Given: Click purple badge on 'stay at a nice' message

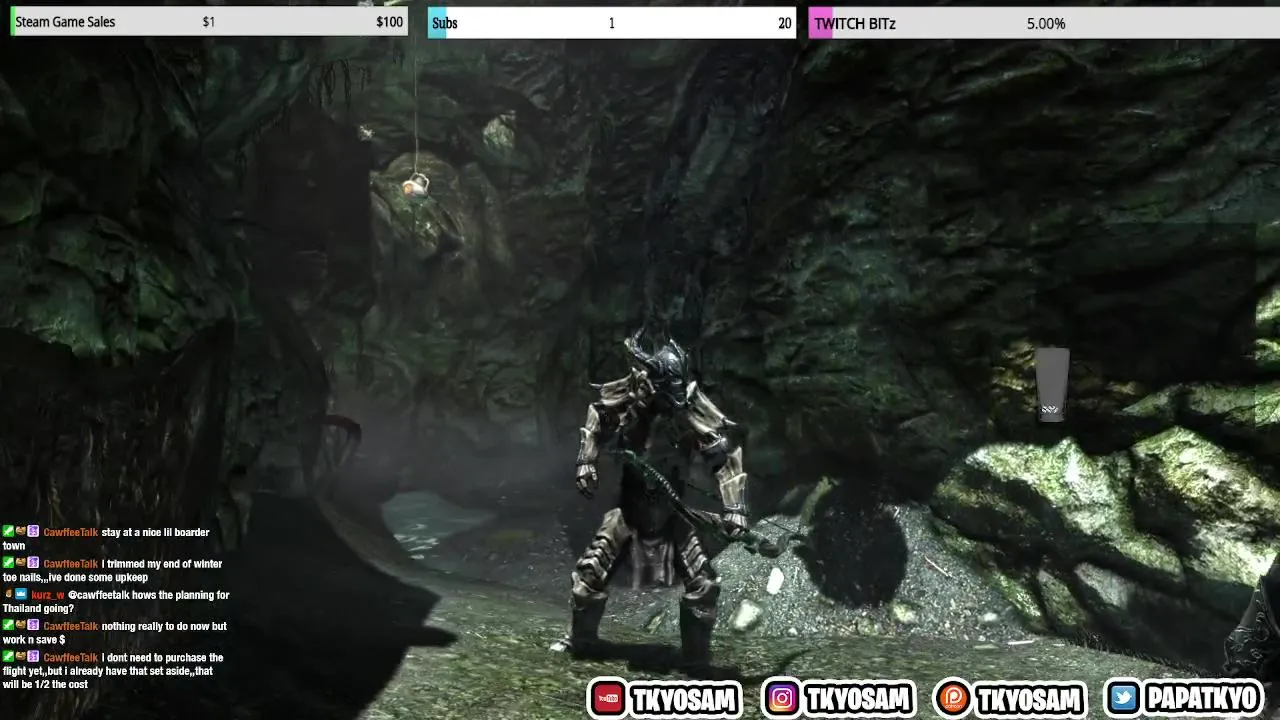Looking at the screenshot, I should click(x=33, y=533).
